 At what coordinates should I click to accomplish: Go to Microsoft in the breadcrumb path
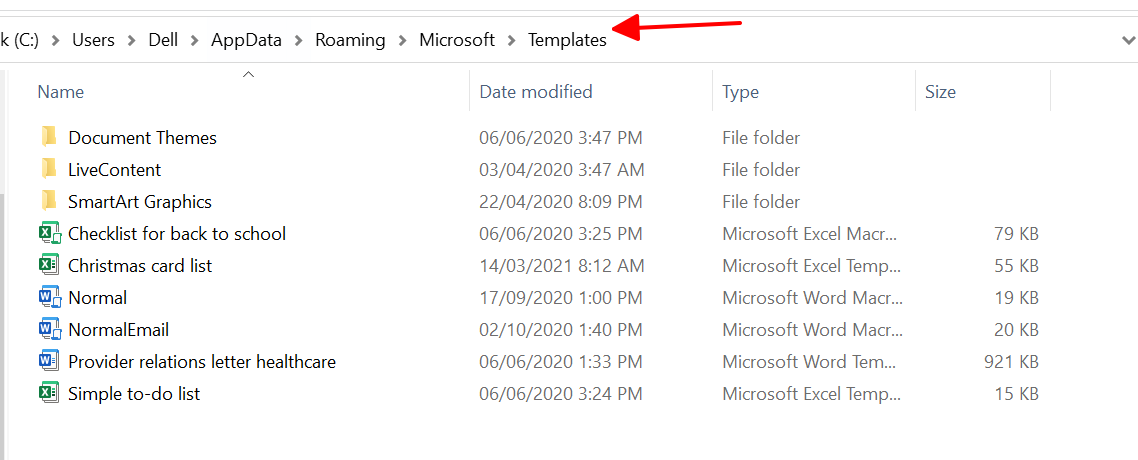457,41
